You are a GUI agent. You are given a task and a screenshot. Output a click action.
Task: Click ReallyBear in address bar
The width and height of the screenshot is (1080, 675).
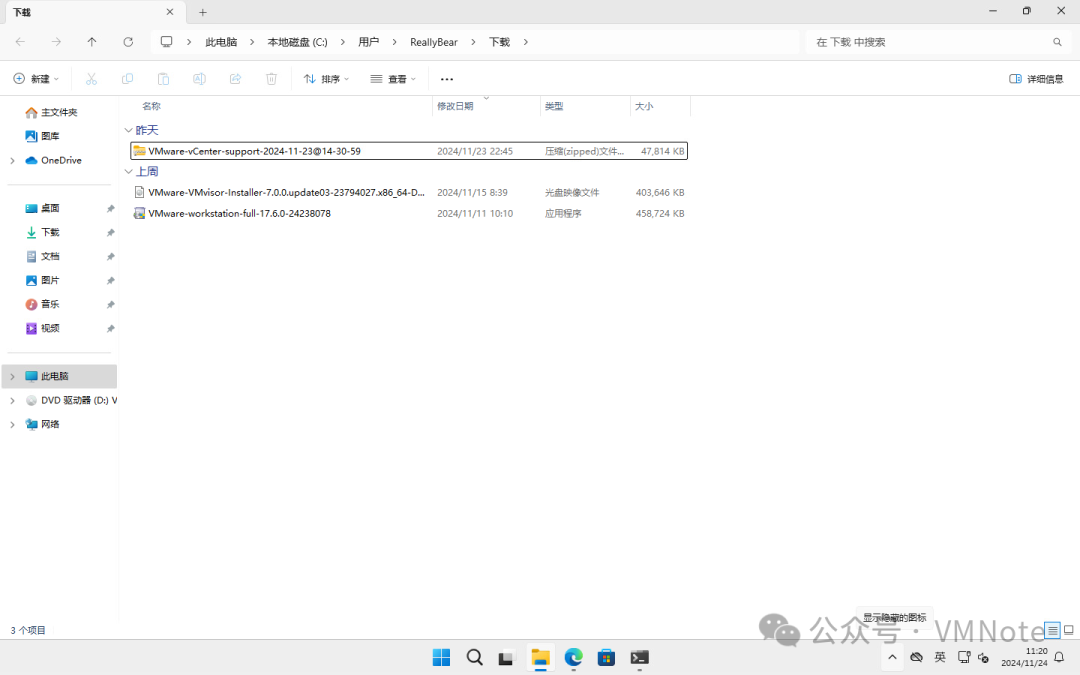click(434, 42)
